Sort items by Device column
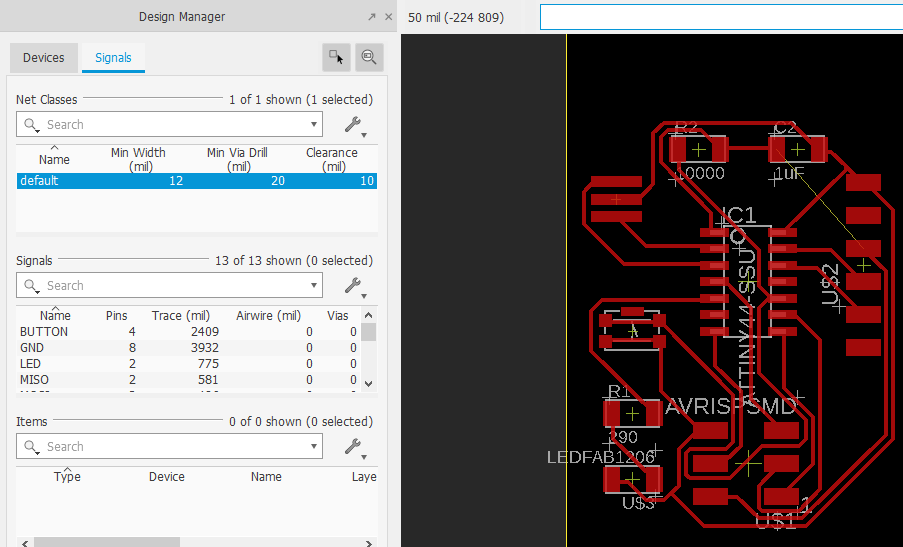 [x=167, y=477]
